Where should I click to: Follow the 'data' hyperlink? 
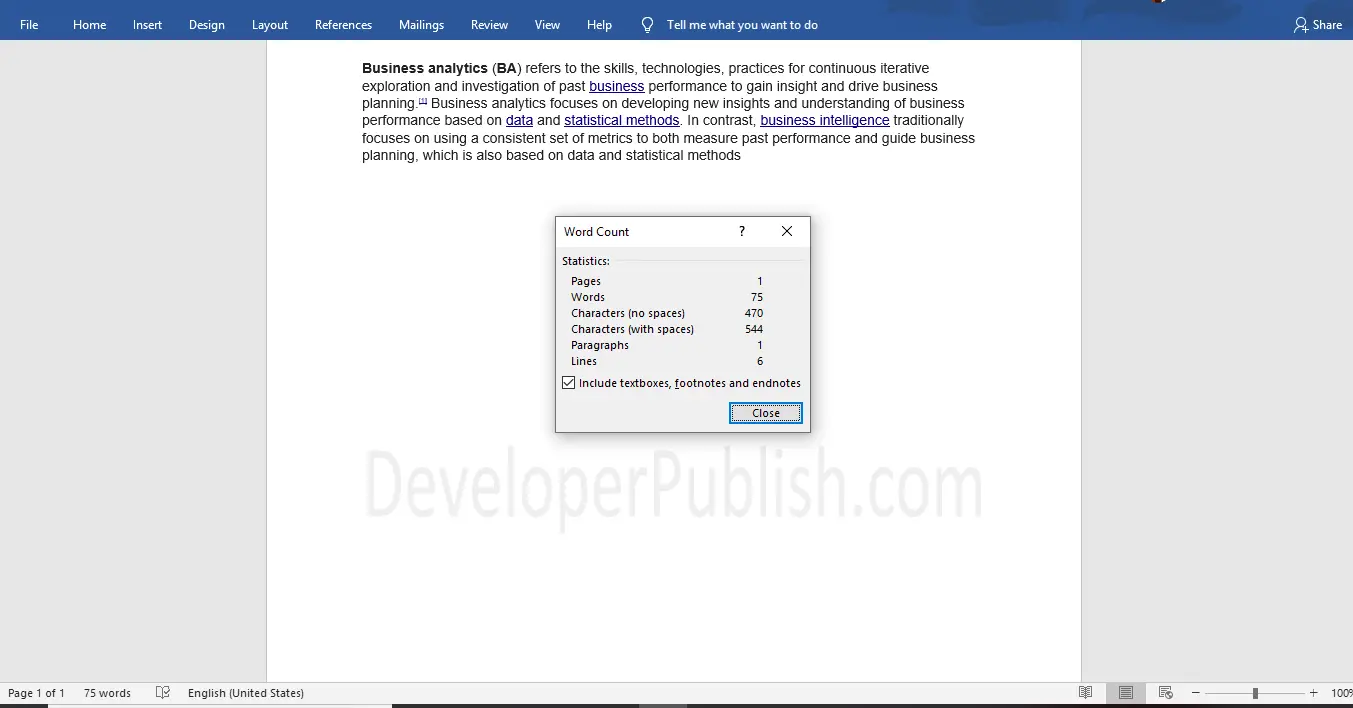tap(519, 120)
